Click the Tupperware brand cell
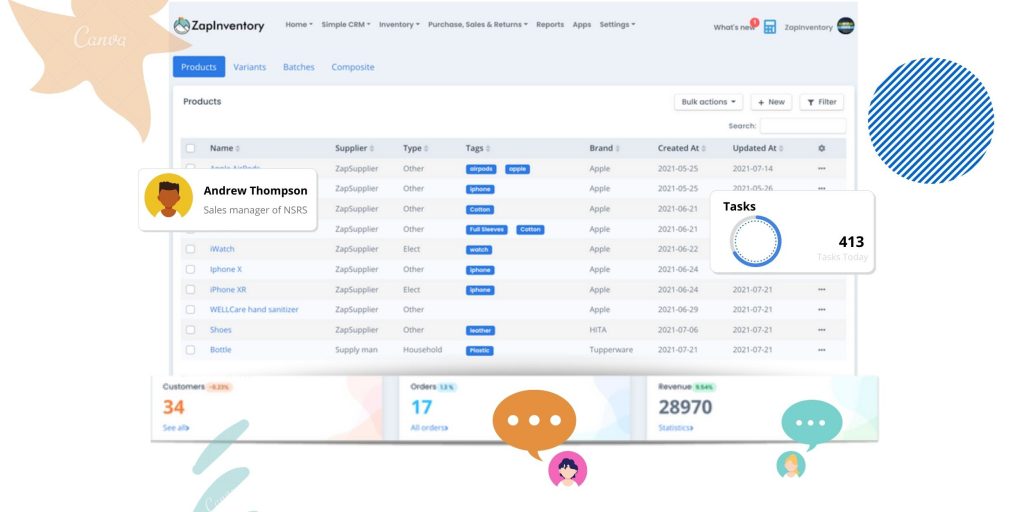This screenshot has width=1024, height=512. (x=611, y=350)
